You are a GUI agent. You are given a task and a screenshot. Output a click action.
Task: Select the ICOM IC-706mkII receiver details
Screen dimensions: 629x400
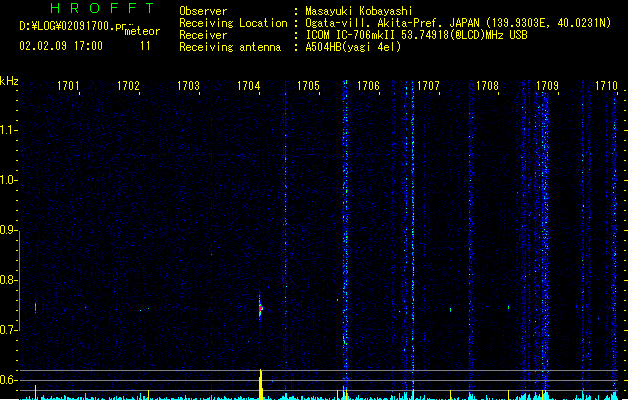(416, 35)
